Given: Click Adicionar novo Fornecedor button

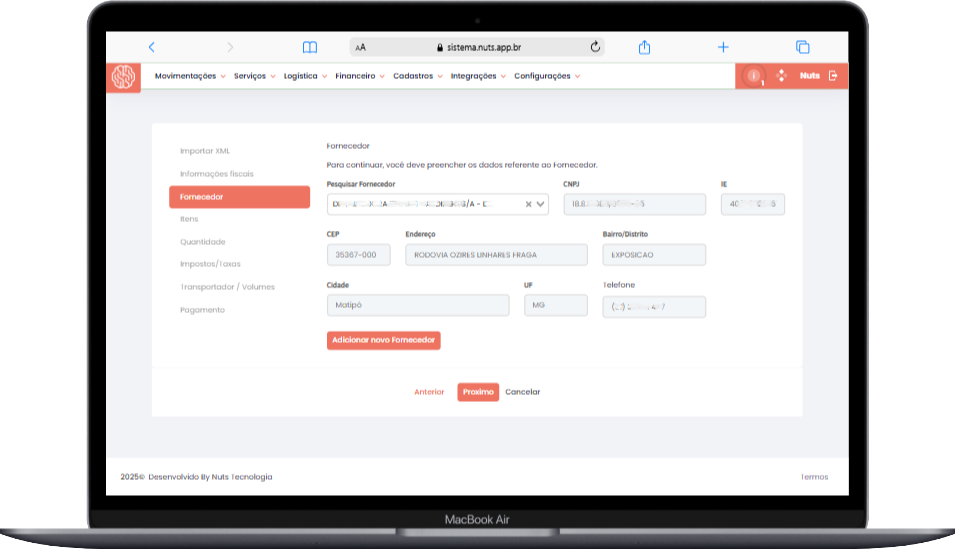Looking at the screenshot, I should tap(384, 340).
